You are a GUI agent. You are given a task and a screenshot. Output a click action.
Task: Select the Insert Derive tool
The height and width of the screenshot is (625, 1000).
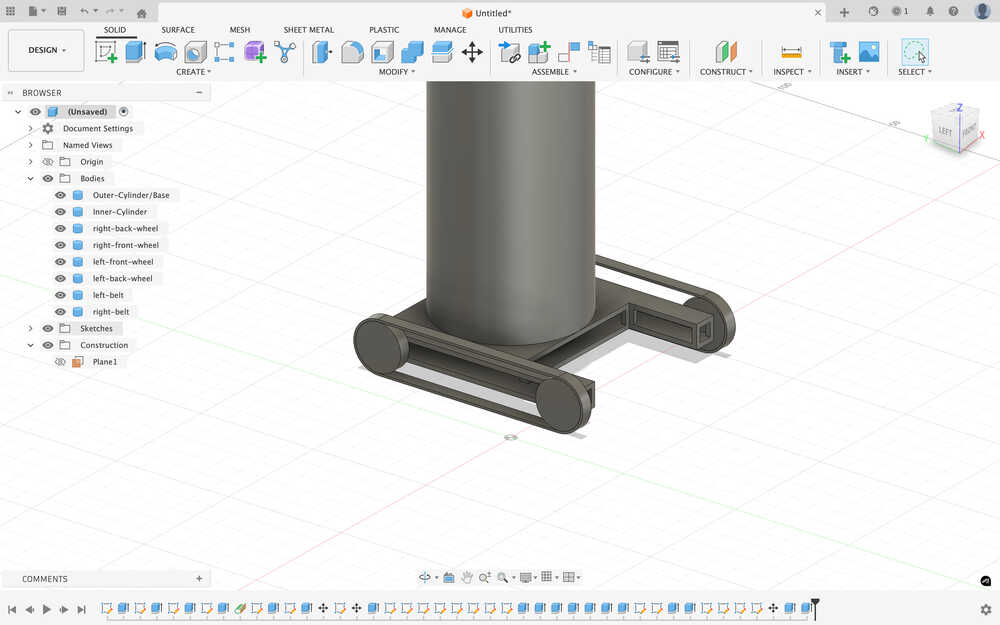click(x=840, y=52)
